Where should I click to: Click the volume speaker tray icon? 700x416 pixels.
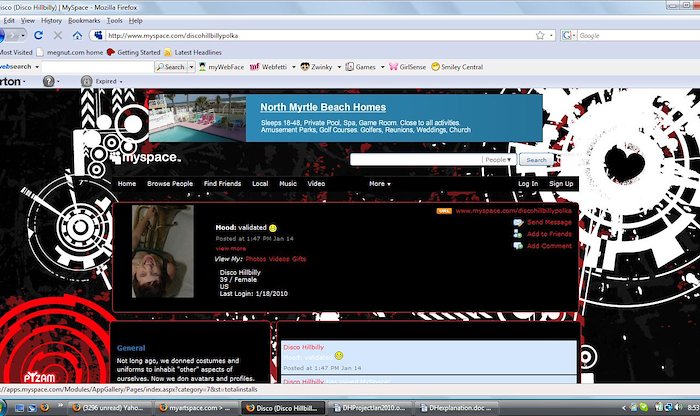point(679,407)
